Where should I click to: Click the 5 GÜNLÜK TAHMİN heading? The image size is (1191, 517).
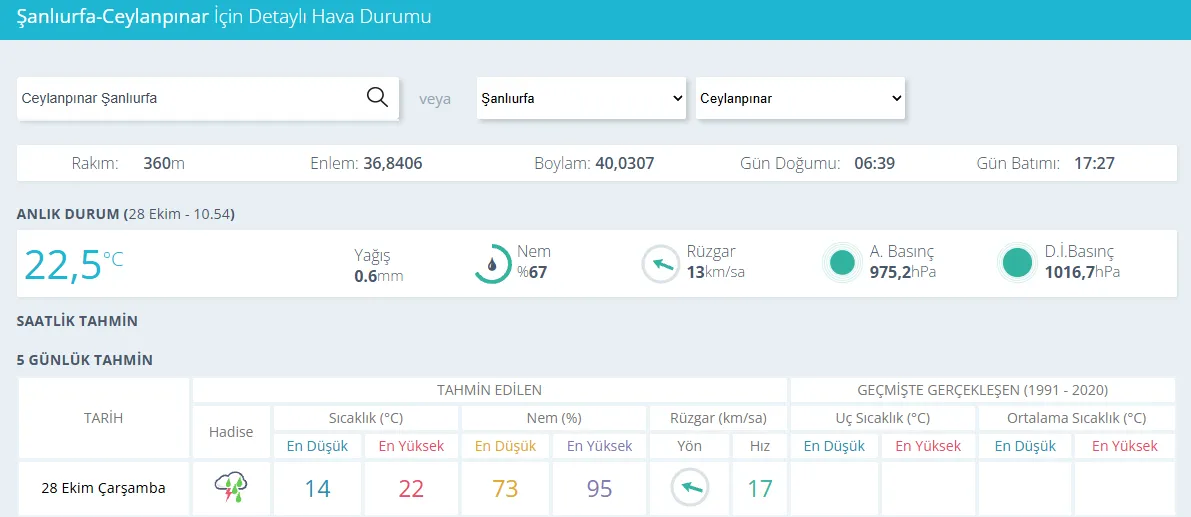click(84, 360)
